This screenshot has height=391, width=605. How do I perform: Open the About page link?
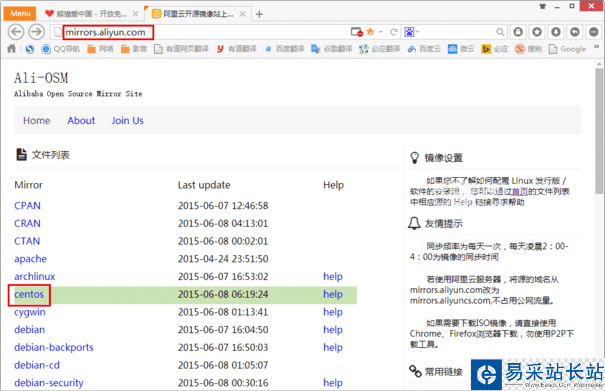81,120
